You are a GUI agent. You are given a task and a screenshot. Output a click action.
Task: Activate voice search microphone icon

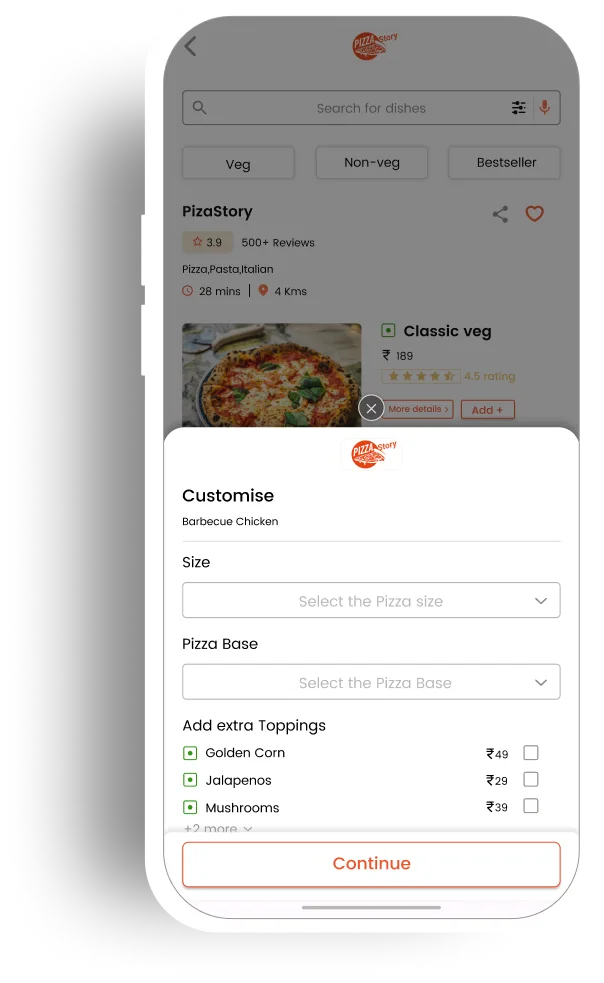pyautogui.click(x=544, y=107)
